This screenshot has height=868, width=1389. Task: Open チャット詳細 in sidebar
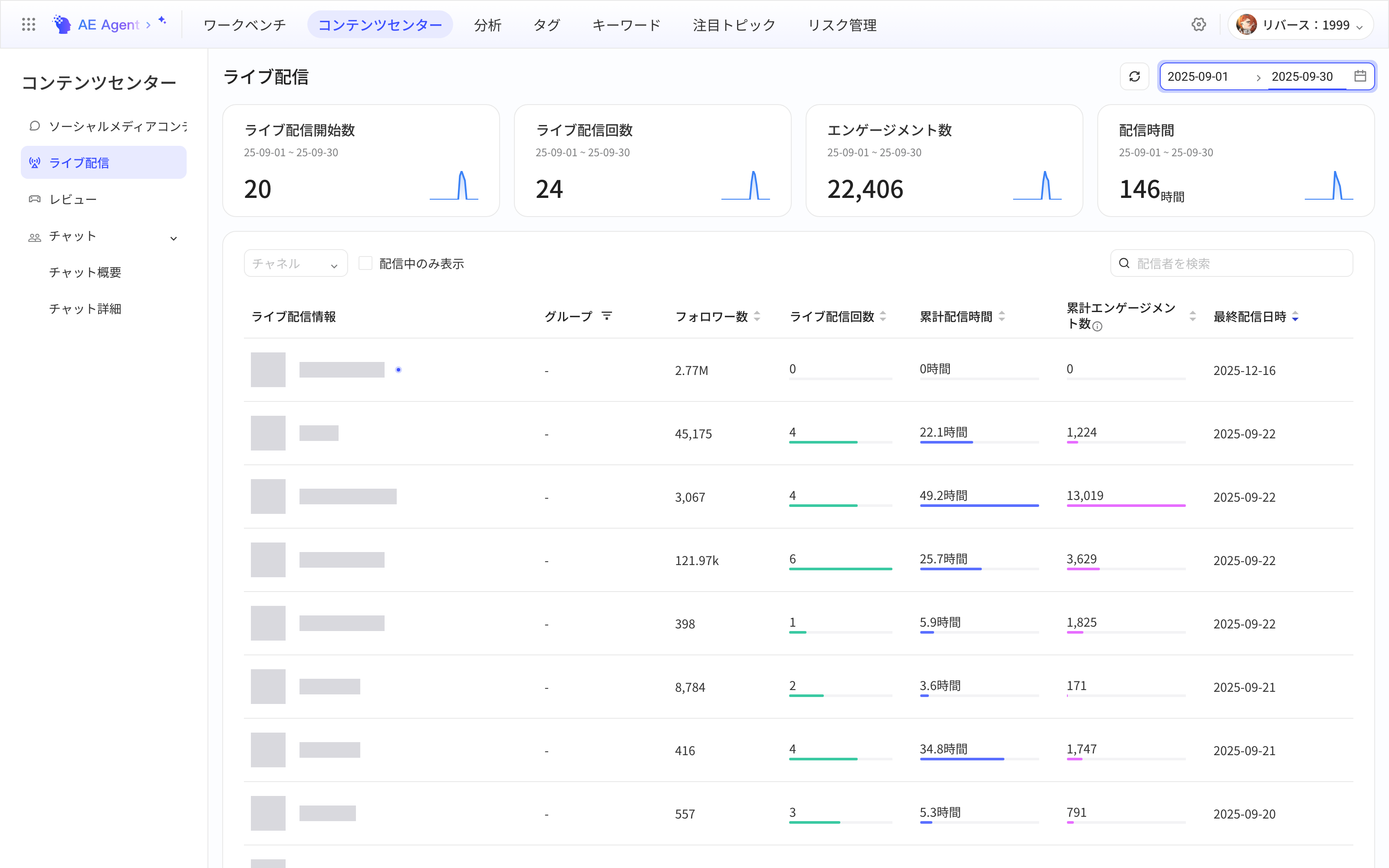pyautogui.click(x=85, y=309)
